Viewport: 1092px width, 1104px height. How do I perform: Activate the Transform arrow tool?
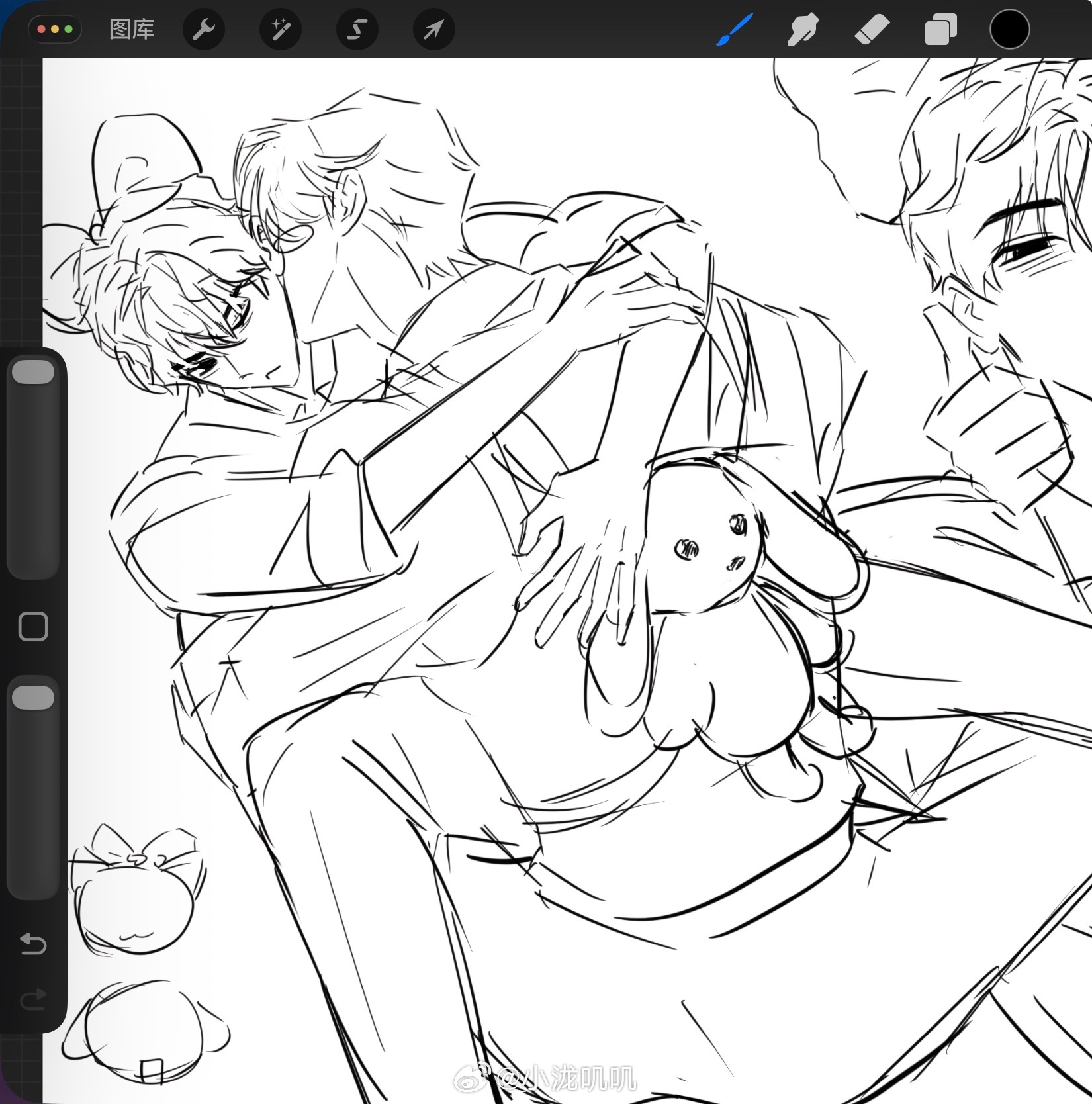(433, 30)
